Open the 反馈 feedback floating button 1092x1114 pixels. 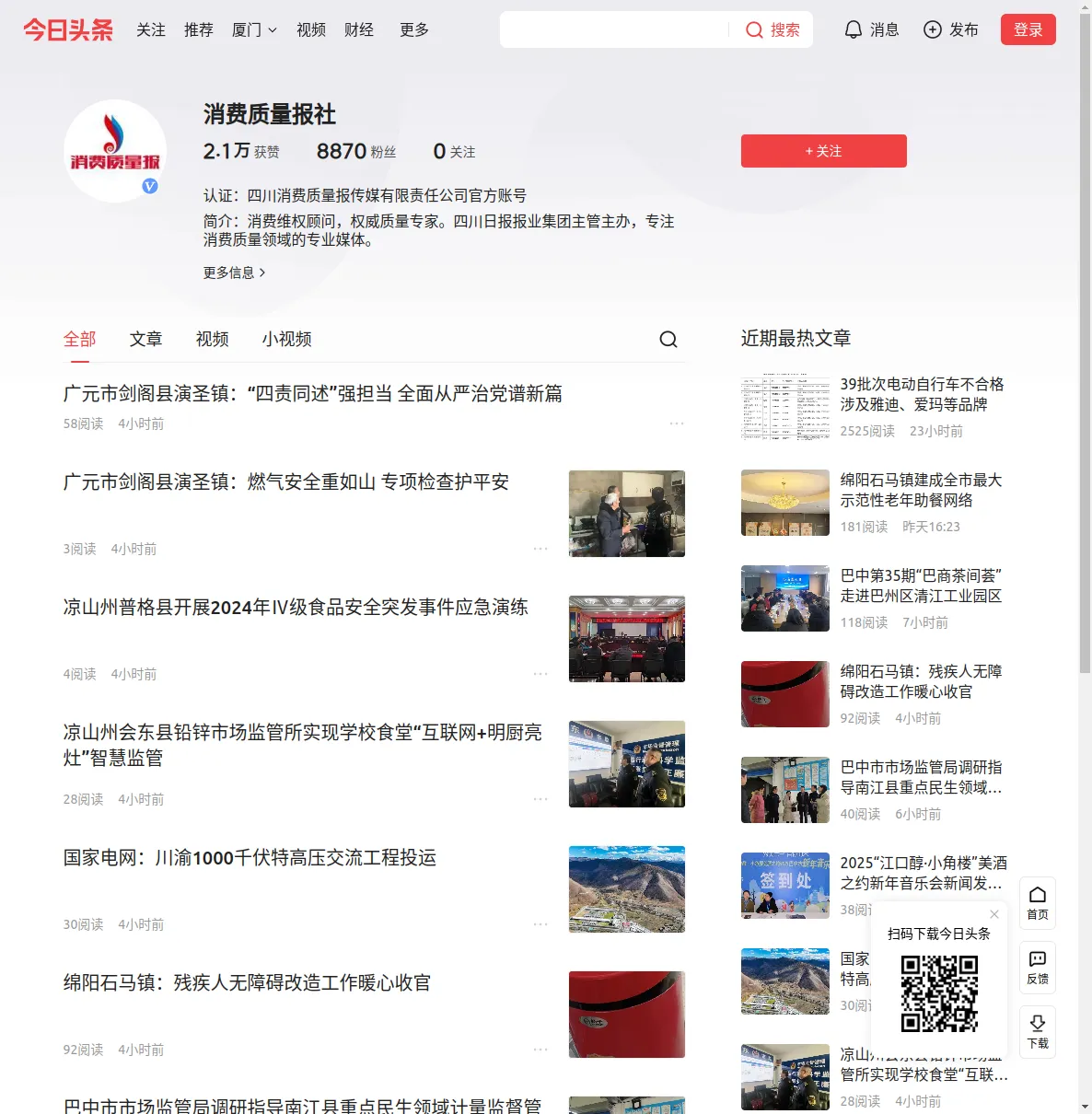click(x=1038, y=968)
